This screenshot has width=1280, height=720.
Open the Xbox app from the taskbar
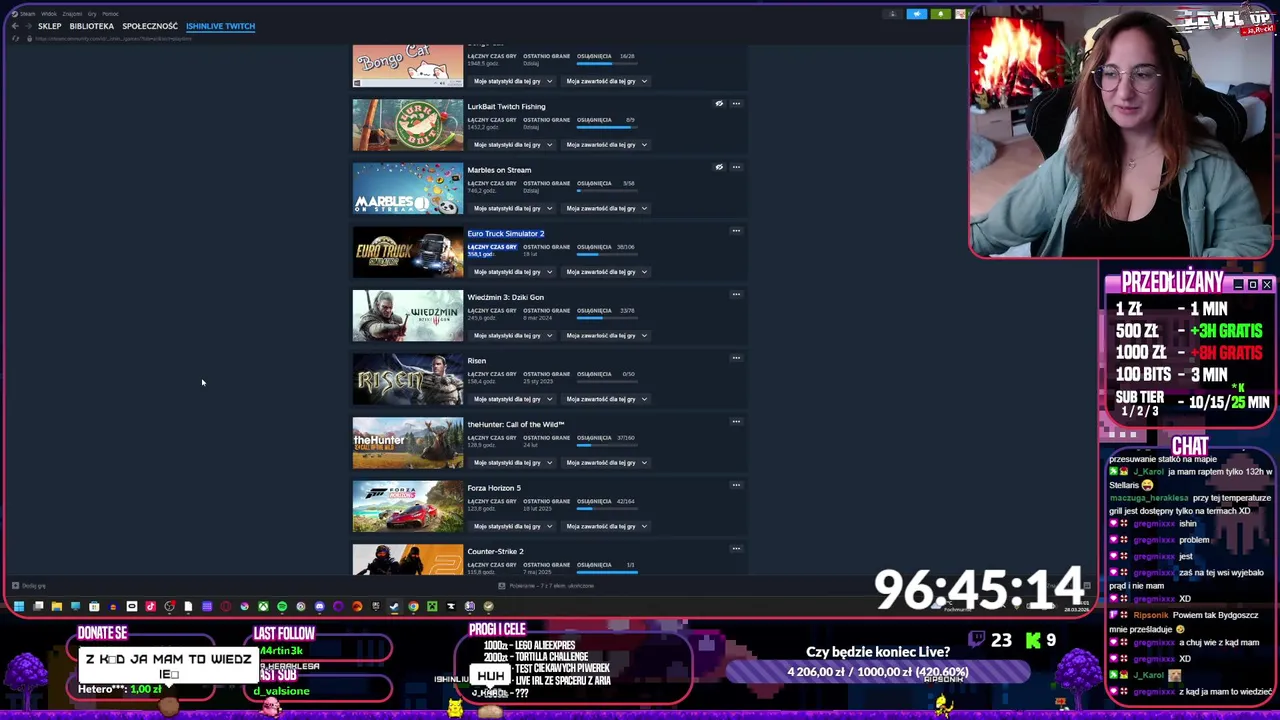[263, 606]
